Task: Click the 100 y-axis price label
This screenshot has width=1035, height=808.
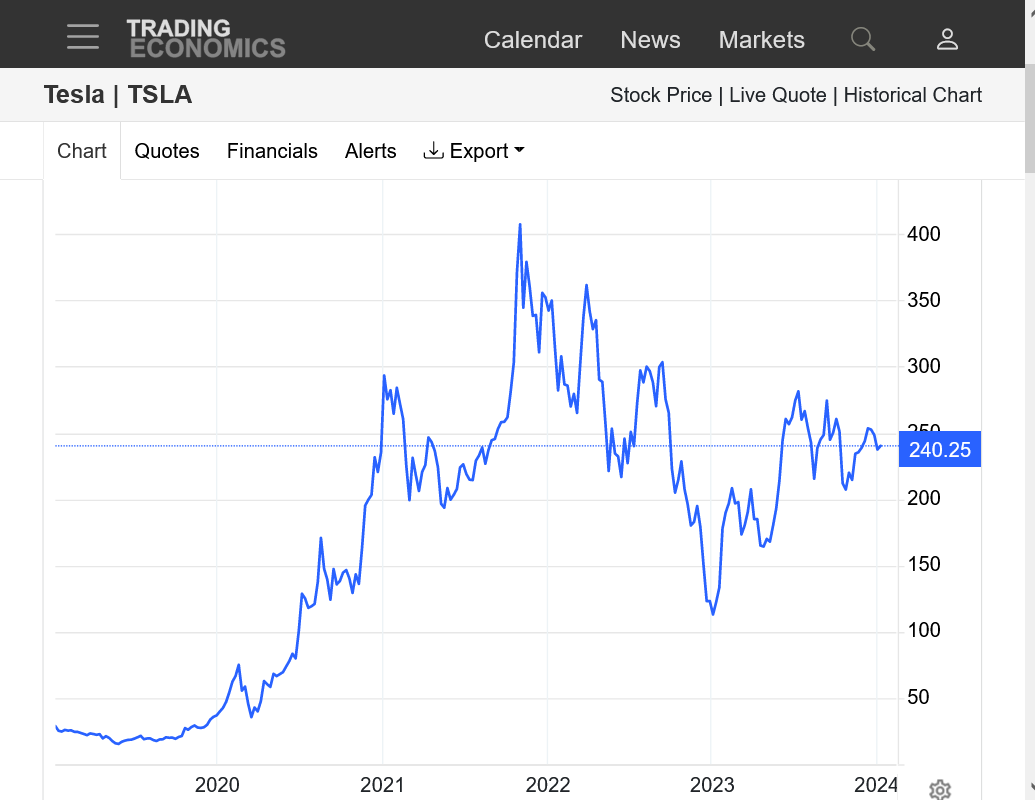Action: (924, 630)
